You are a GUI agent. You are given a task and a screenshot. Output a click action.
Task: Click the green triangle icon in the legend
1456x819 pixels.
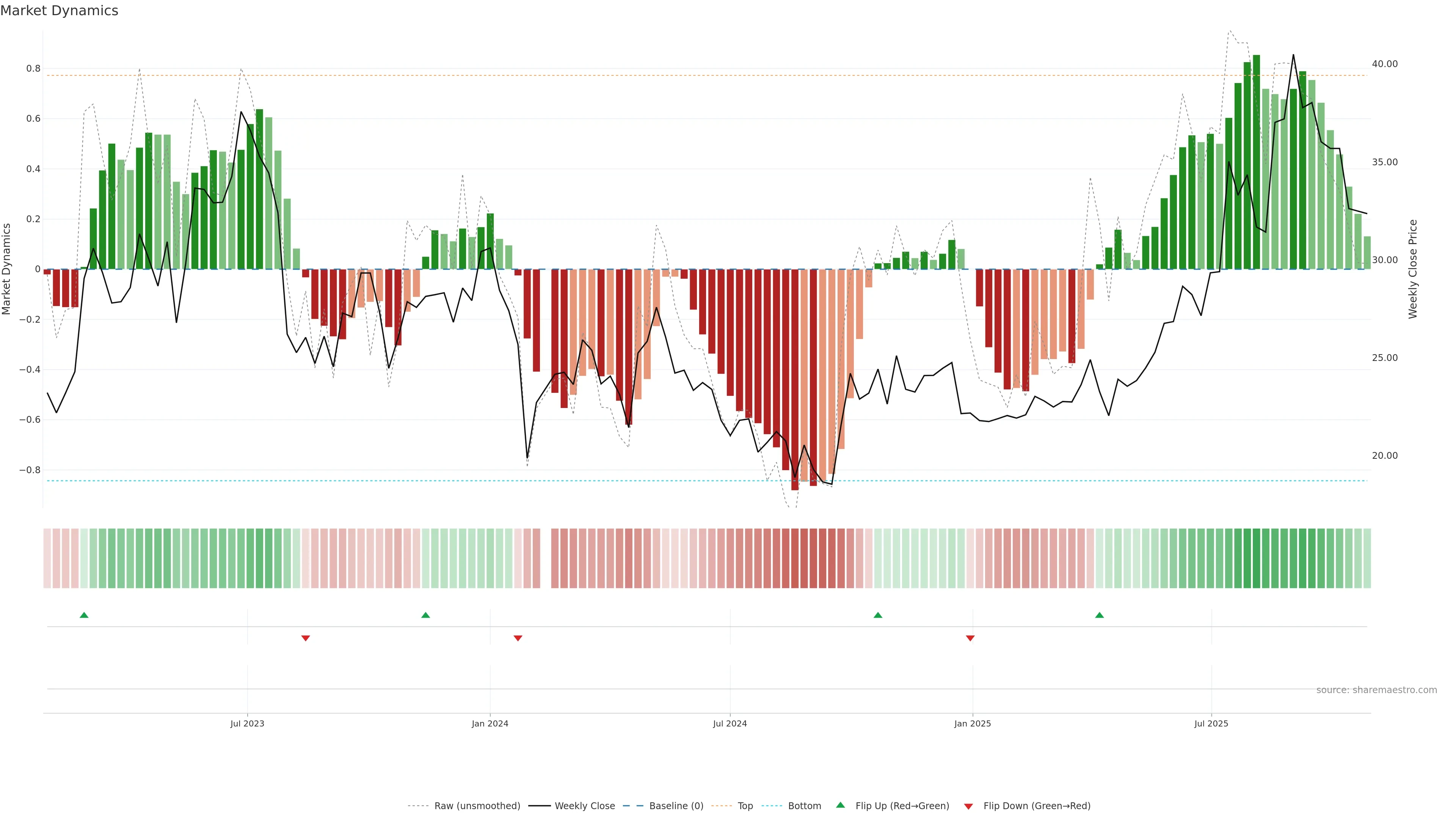click(x=841, y=805)
